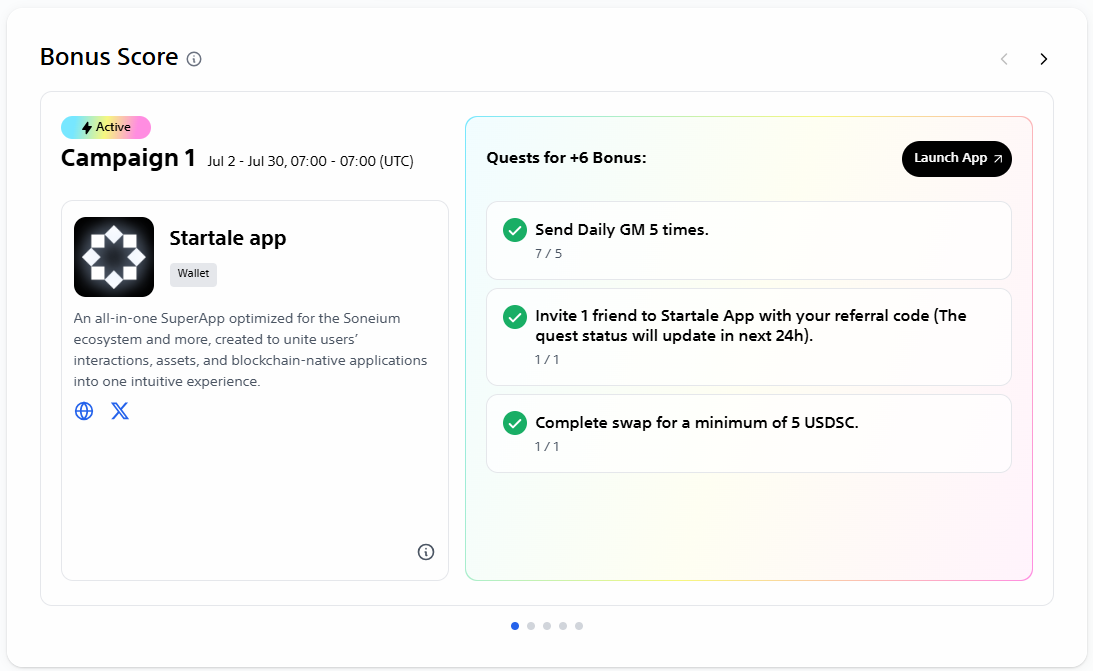Screen dimensions: 1093x671
Task: Select the first carousel pagination dot
Action: [x=514, y=626]
